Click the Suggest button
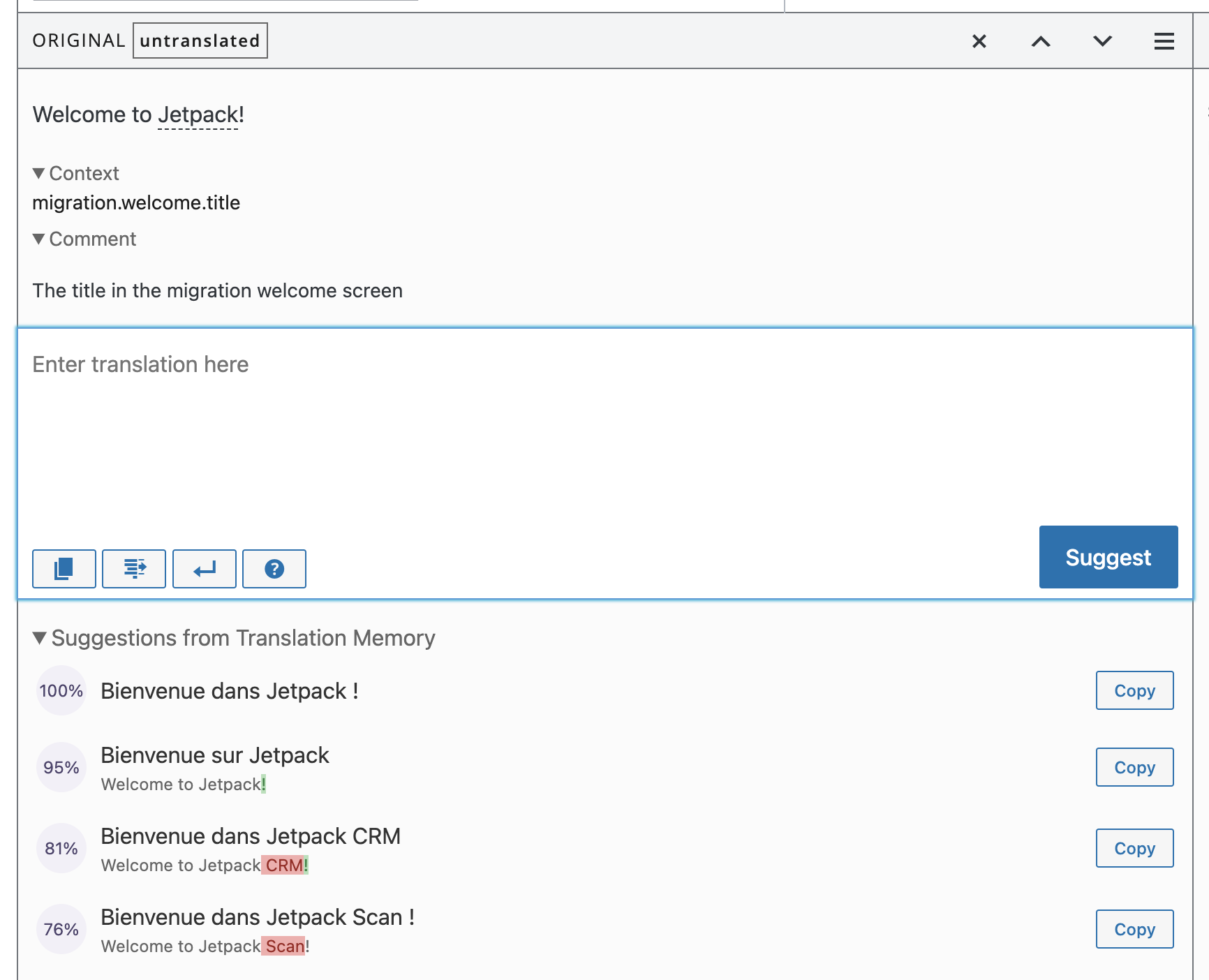The width and height of the screenshot is (1209, 980). pos(1108,557)
